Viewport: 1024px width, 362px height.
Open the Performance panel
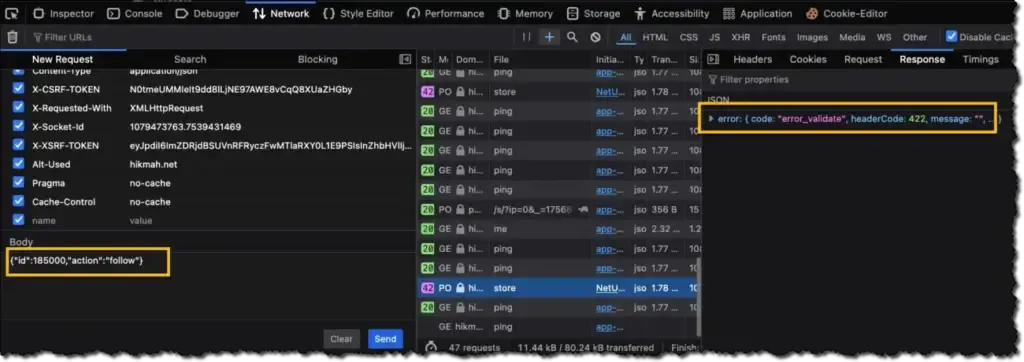click(445, 13)
